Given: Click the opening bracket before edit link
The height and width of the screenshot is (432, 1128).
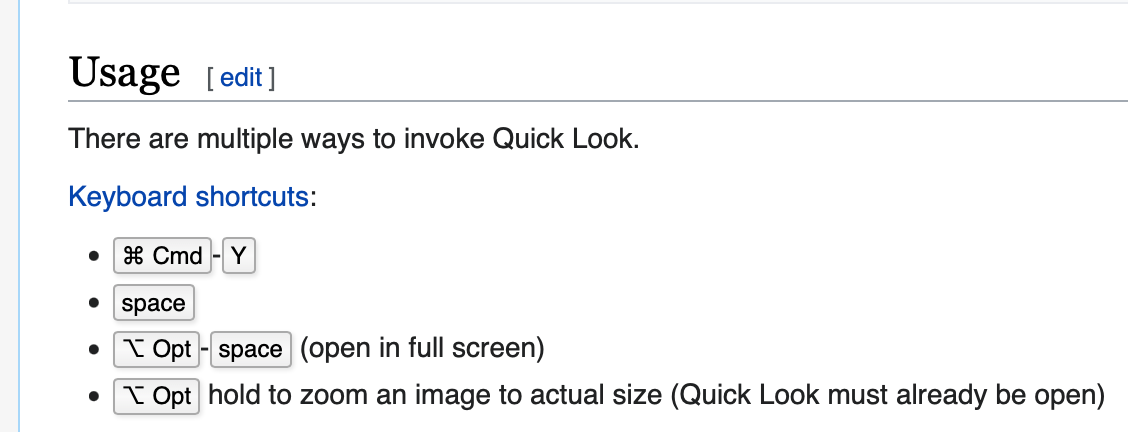Looking at the screenshot, I should pos(210,78).
